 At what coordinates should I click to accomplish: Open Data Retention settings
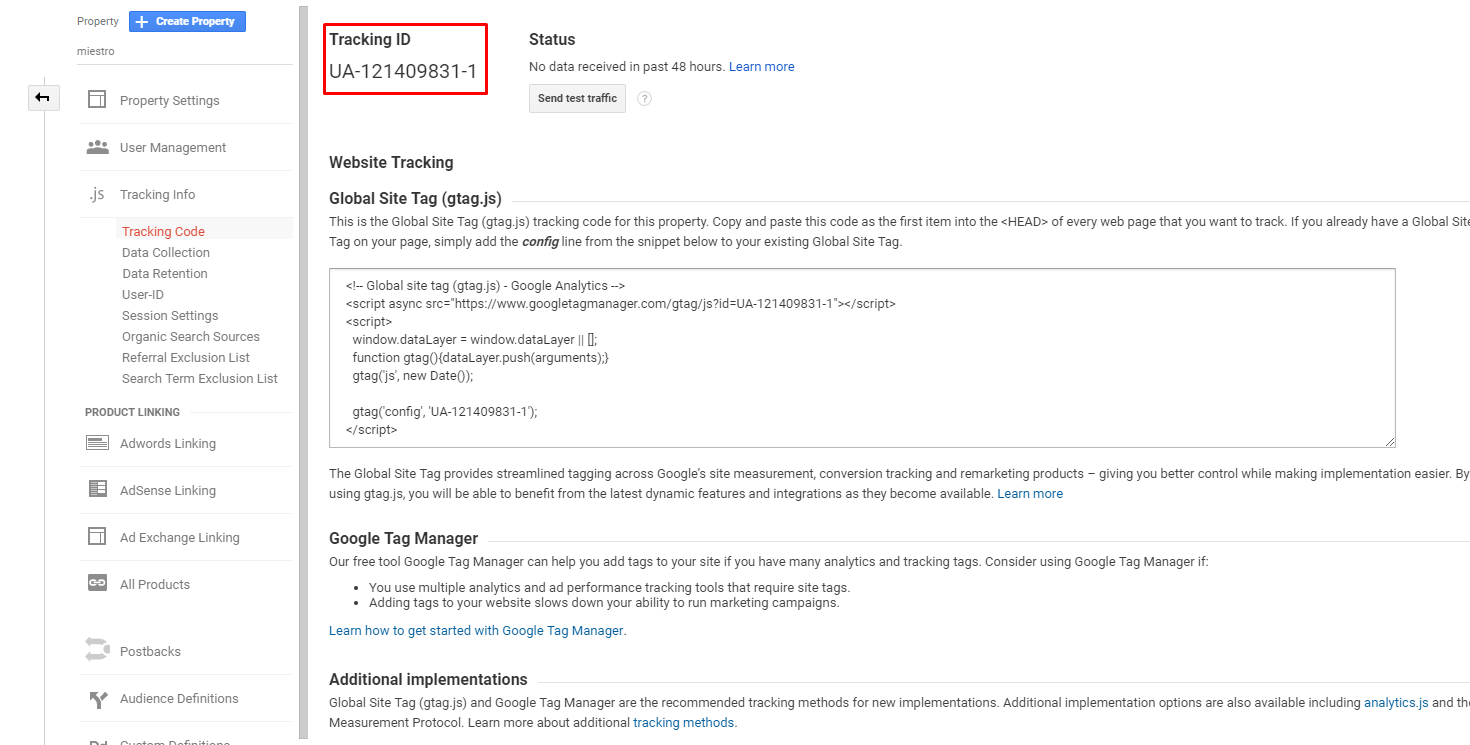[165, 273]
